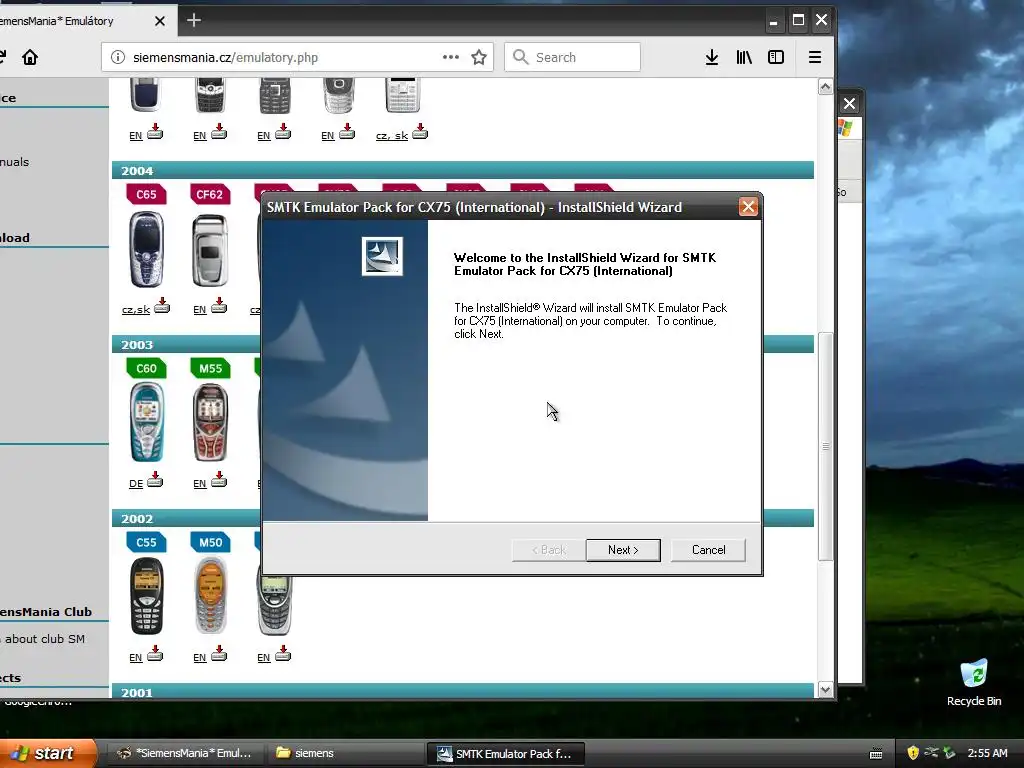Open the Firefox library icon
Screen dimensions: 1024x768
click(x=744, y=57)
